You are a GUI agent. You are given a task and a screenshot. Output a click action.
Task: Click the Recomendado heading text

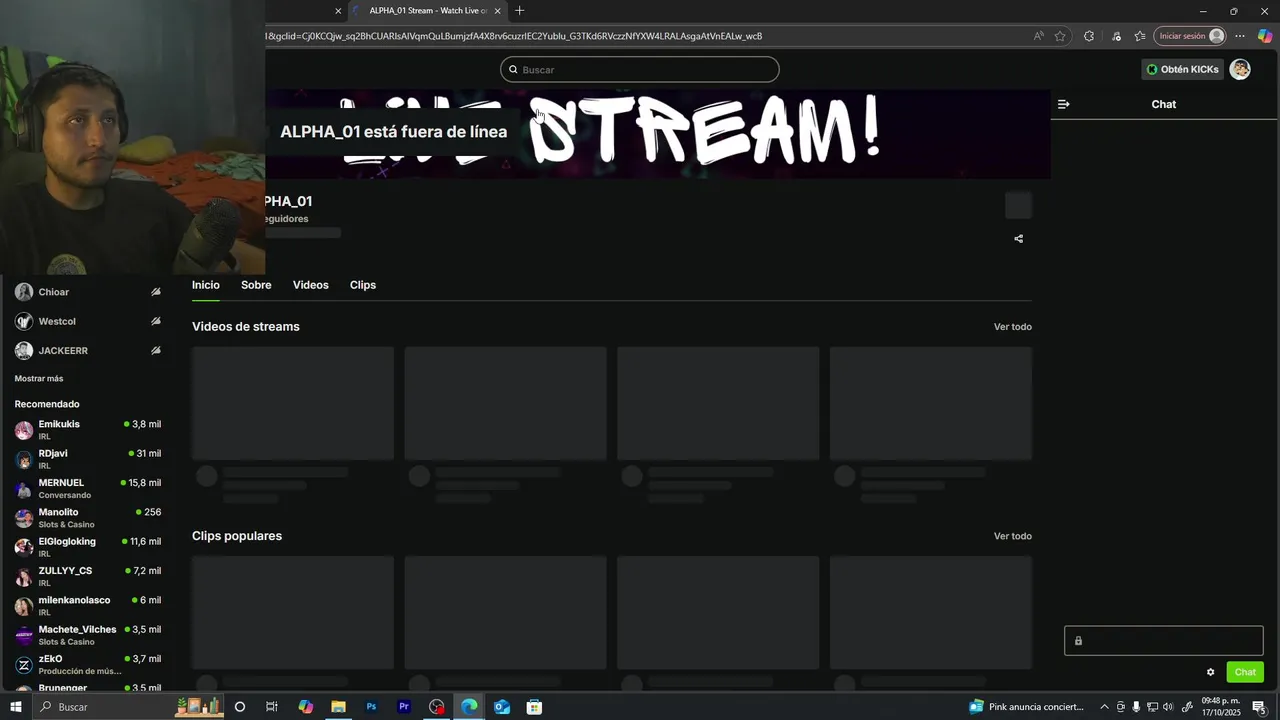pyautogui.click(x=47, y=404)
